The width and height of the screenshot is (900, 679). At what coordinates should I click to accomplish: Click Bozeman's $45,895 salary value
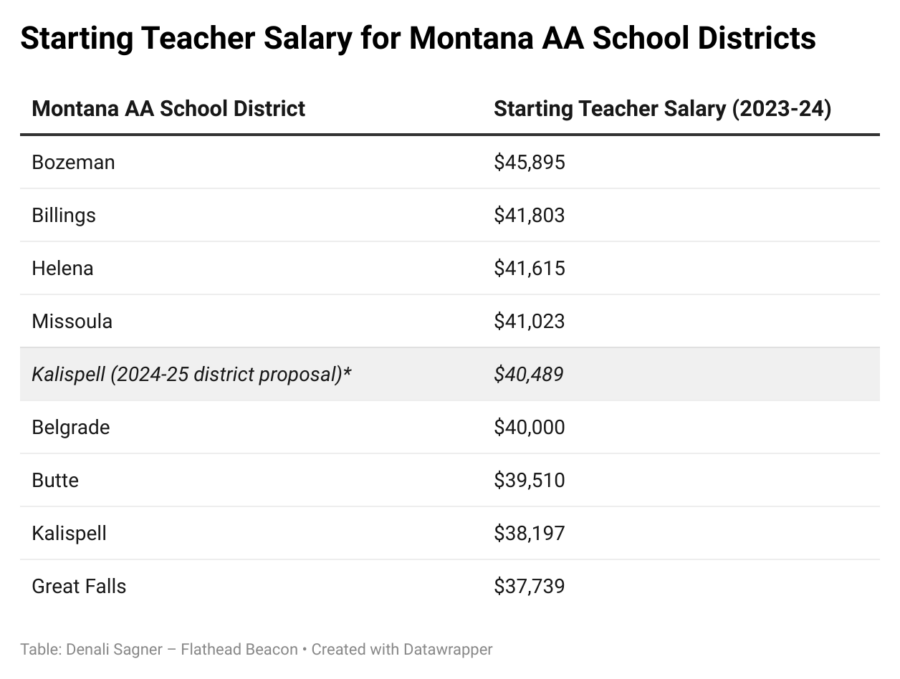coord(529,162)
